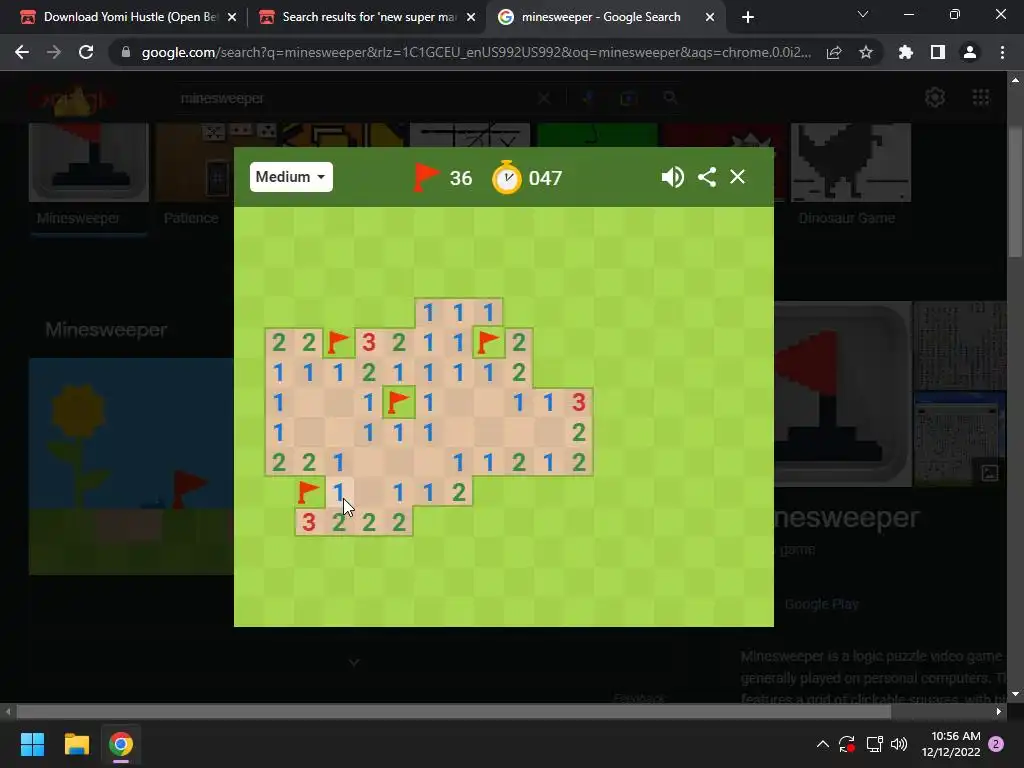Screen dimensions: 1024x768
Task: Share this page from the address bar
Action: coord(834,52)
